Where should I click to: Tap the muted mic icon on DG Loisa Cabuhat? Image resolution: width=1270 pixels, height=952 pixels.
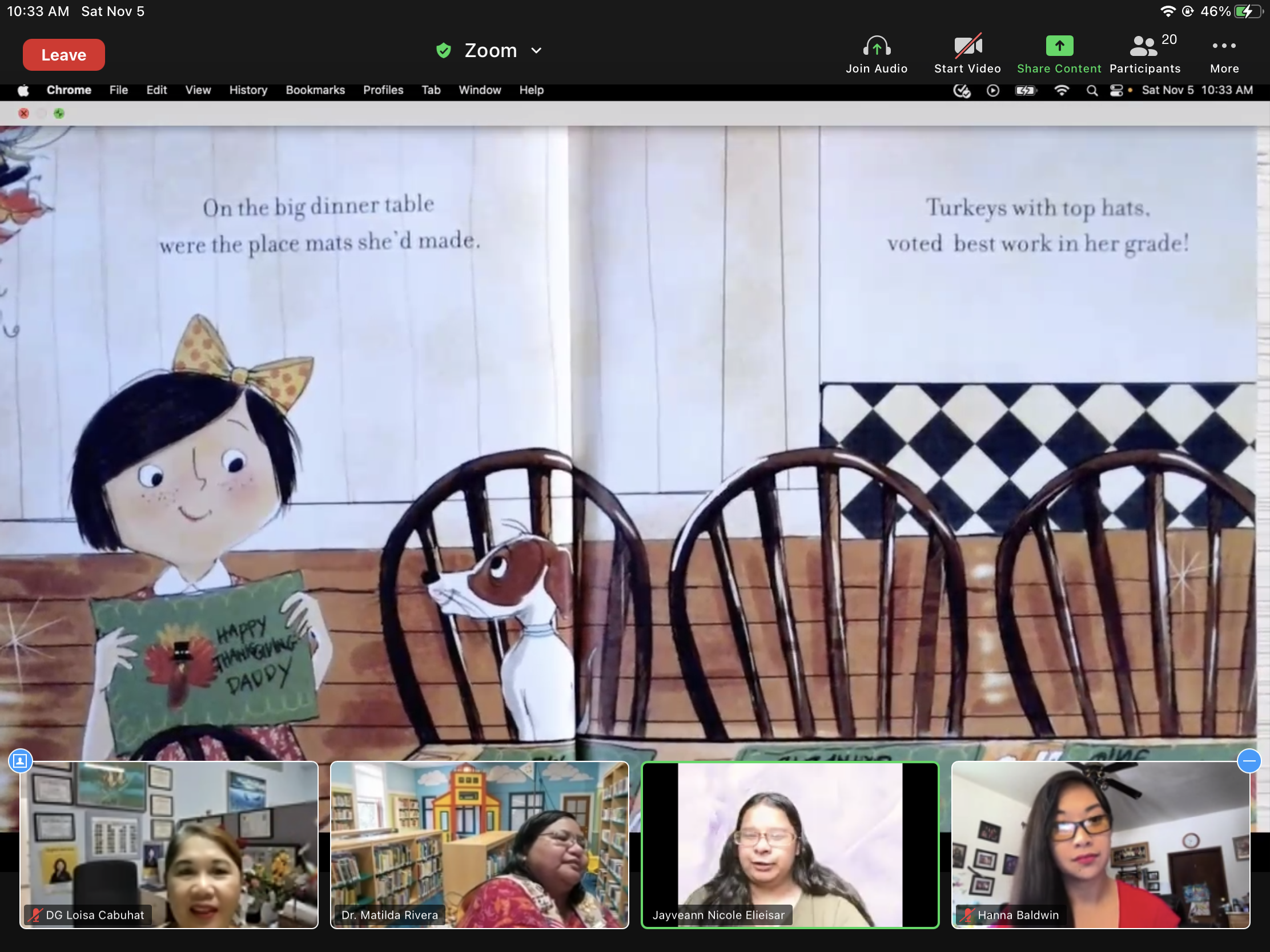[36, 915]
